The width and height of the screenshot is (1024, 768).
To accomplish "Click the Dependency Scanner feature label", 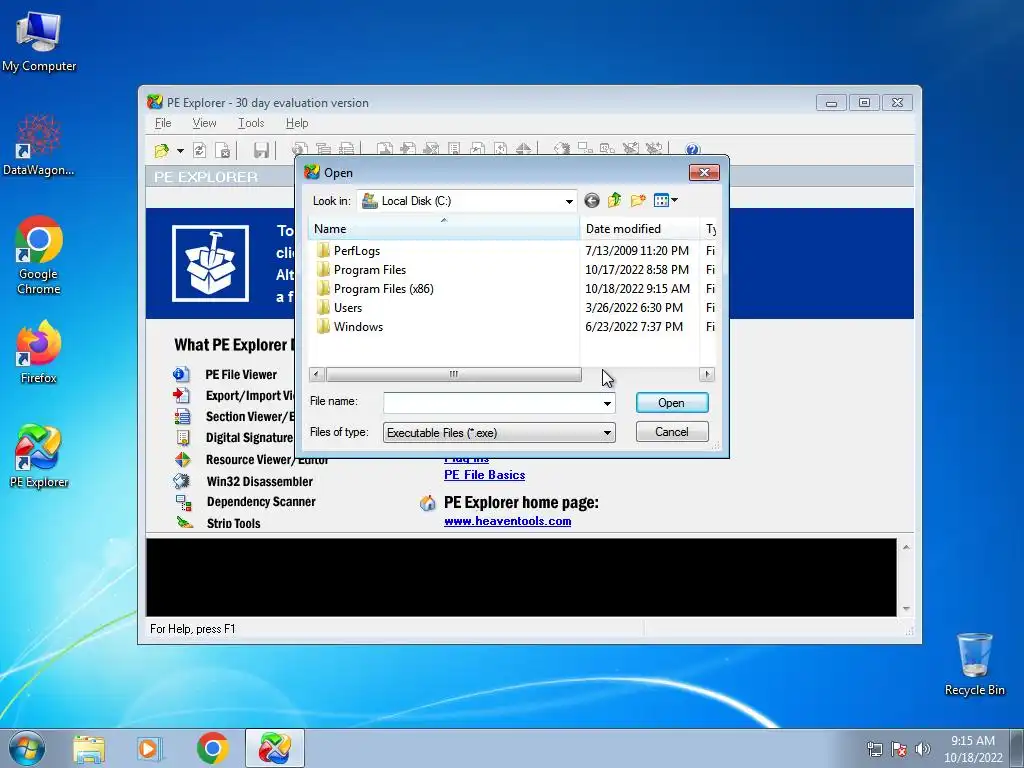I will tap(261, 502).
